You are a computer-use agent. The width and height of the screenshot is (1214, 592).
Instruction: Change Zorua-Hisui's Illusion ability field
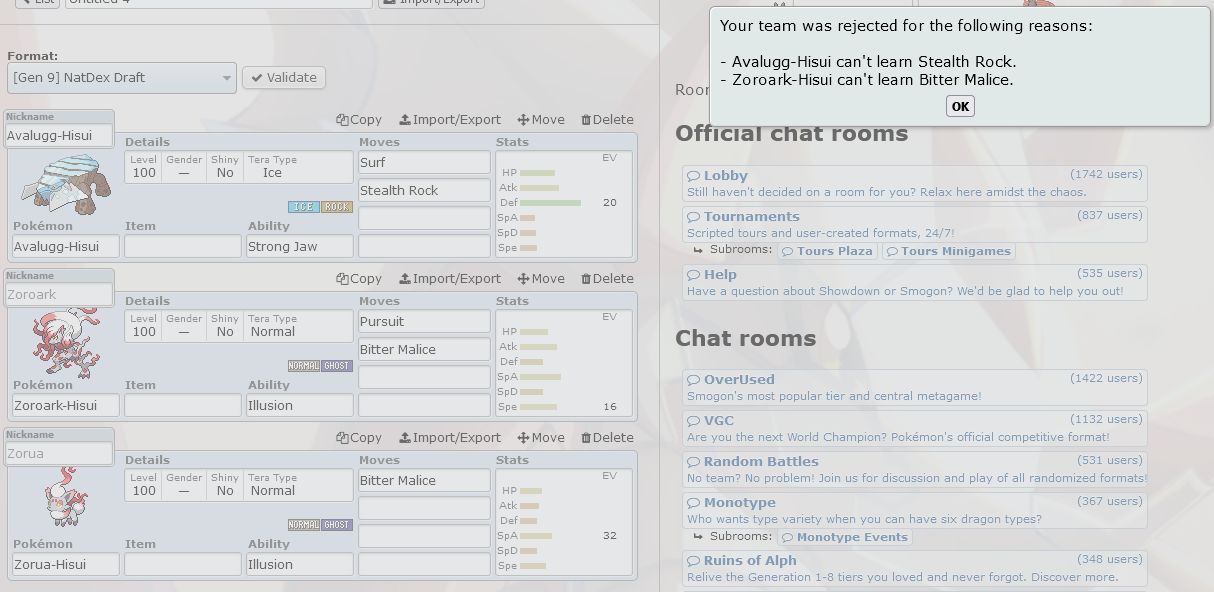click(300, 564)
